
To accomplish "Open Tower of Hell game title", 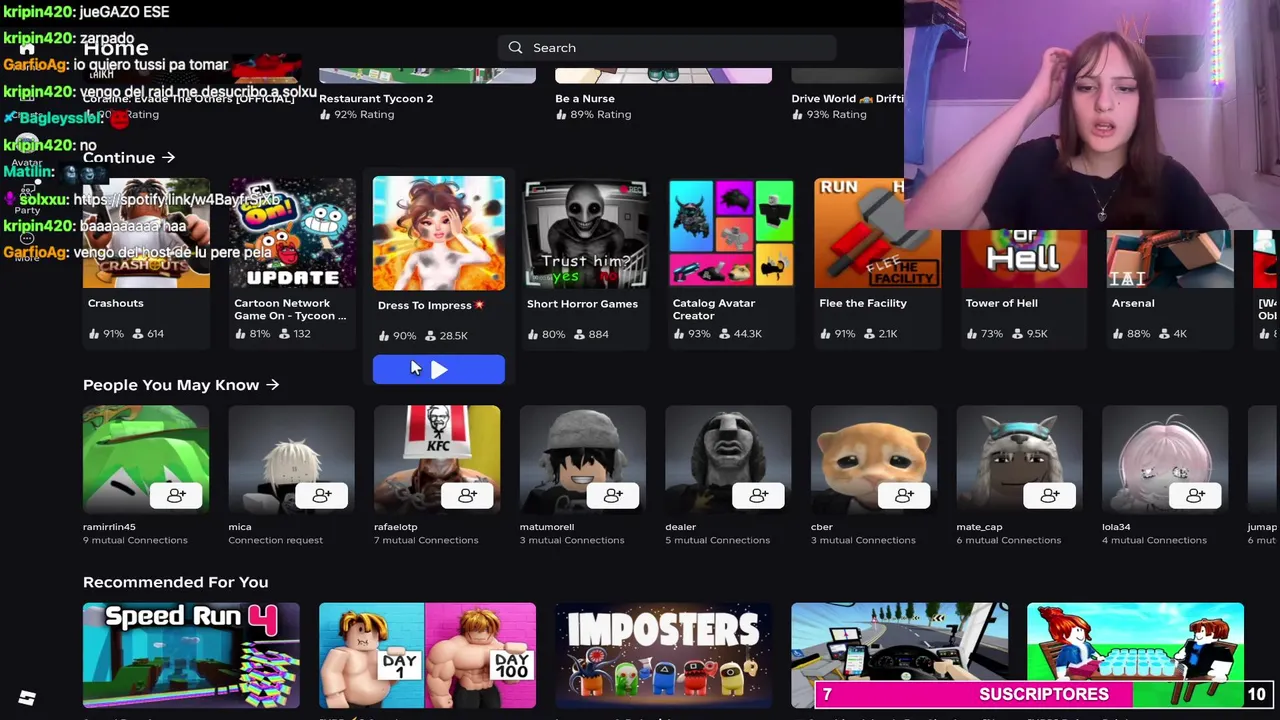I will click(1001, 303).
